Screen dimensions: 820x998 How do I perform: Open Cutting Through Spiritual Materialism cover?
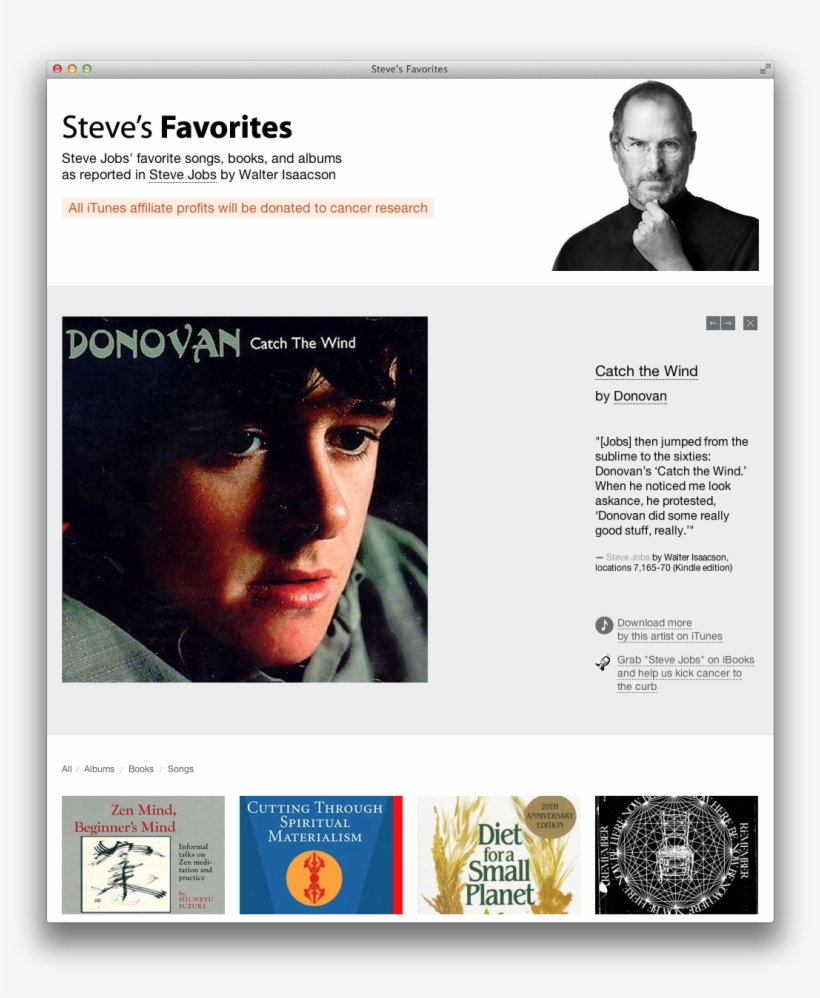click(321, 855)
